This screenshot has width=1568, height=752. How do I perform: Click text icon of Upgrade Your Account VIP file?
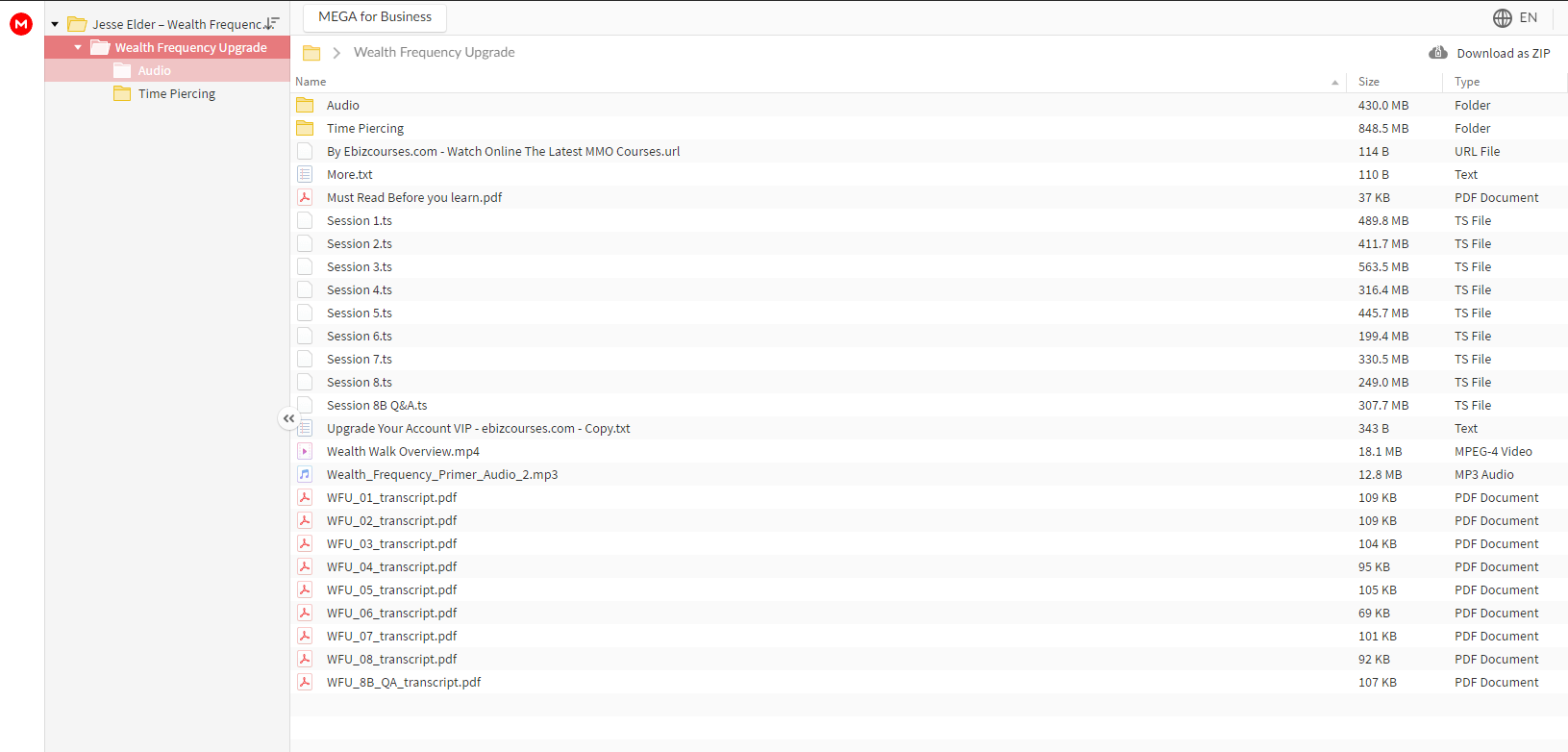(306, 428)
